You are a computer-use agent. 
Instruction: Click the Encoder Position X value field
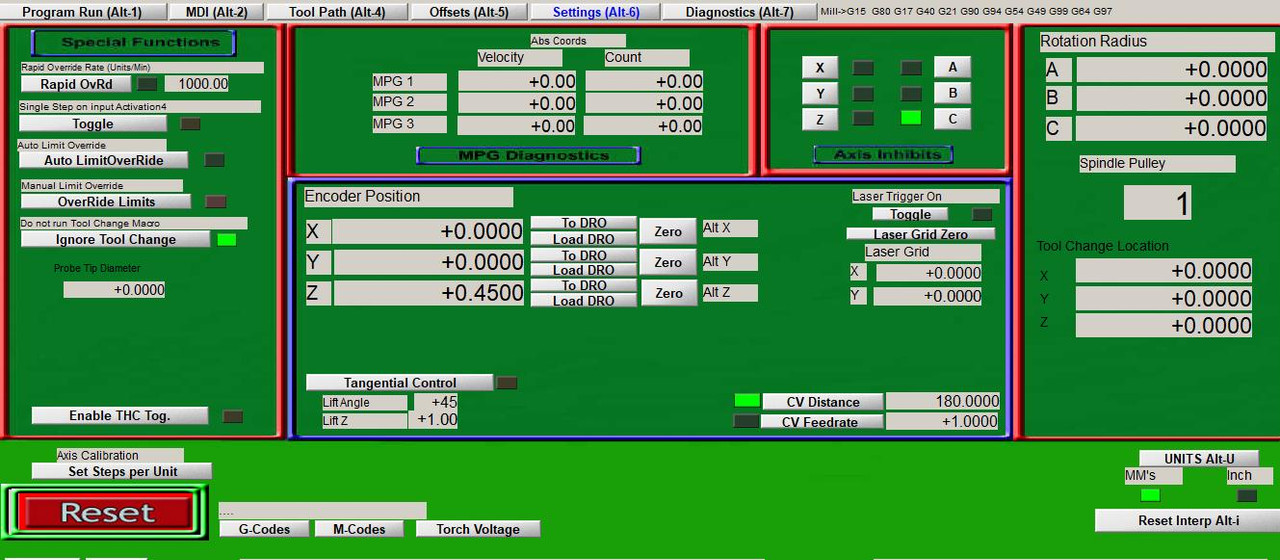click(428, 231)
